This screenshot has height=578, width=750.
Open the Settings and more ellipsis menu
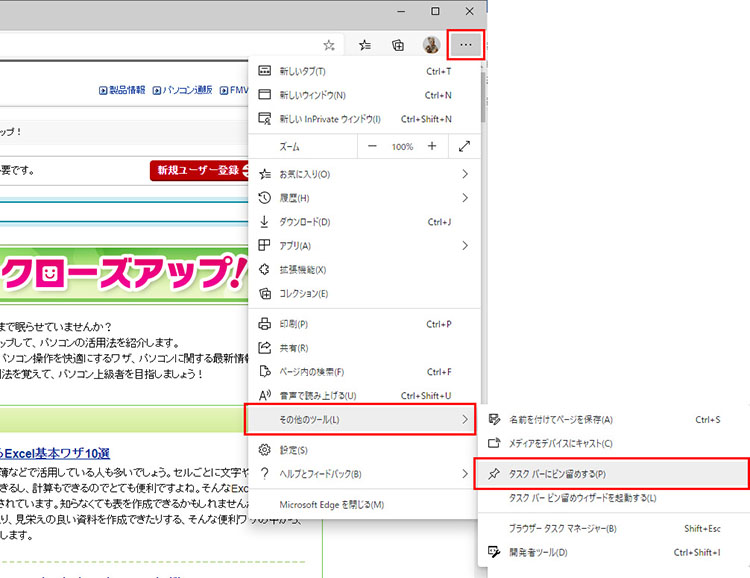coord(466,45)
